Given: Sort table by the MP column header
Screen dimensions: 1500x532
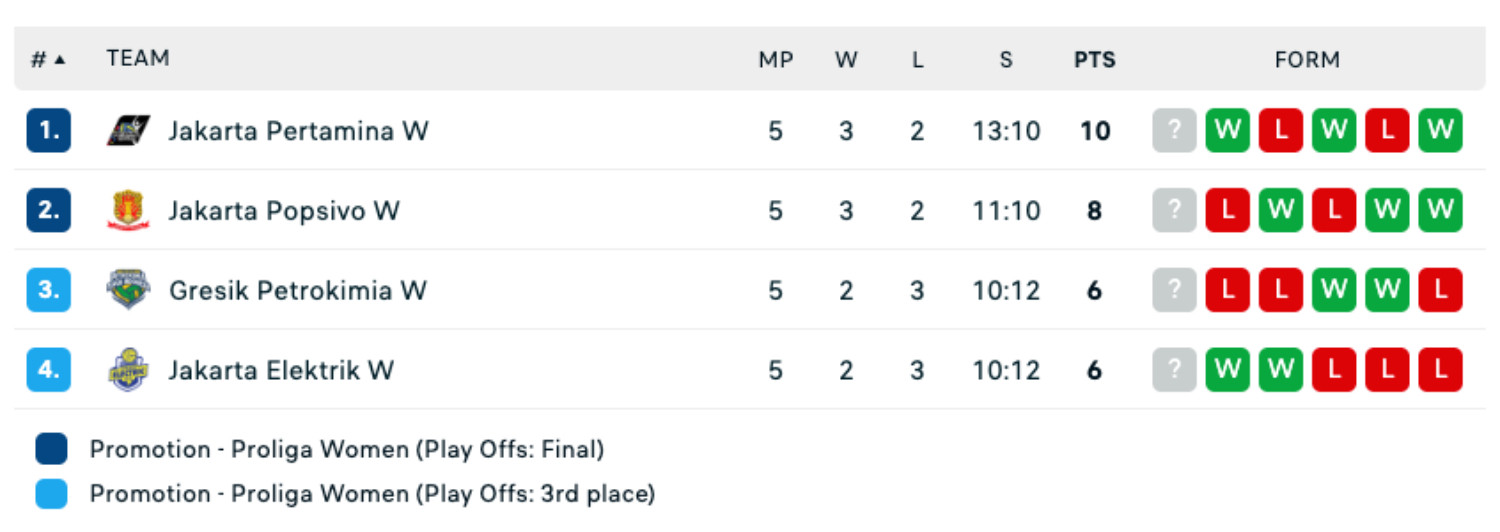Looking at the screenshot, I should [776, 60].
